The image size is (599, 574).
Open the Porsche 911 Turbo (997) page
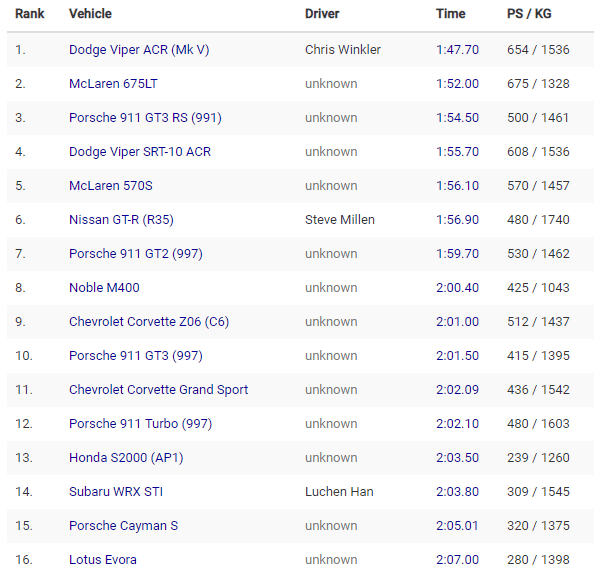(x=141, y=424)
